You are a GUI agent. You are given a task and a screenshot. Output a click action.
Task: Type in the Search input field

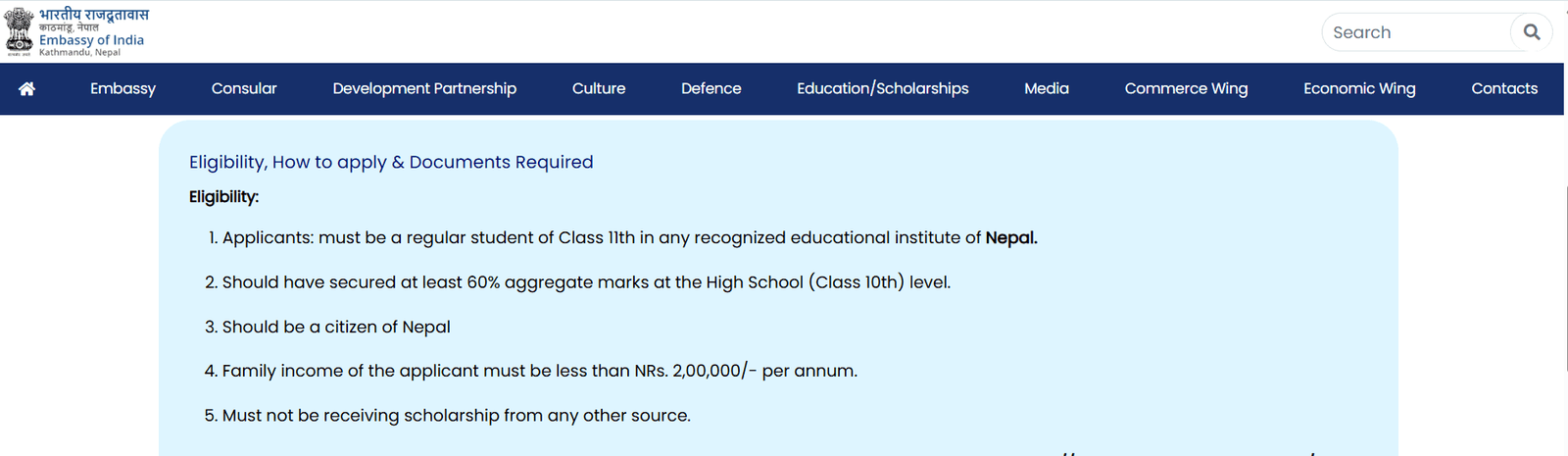point(1416,32)
